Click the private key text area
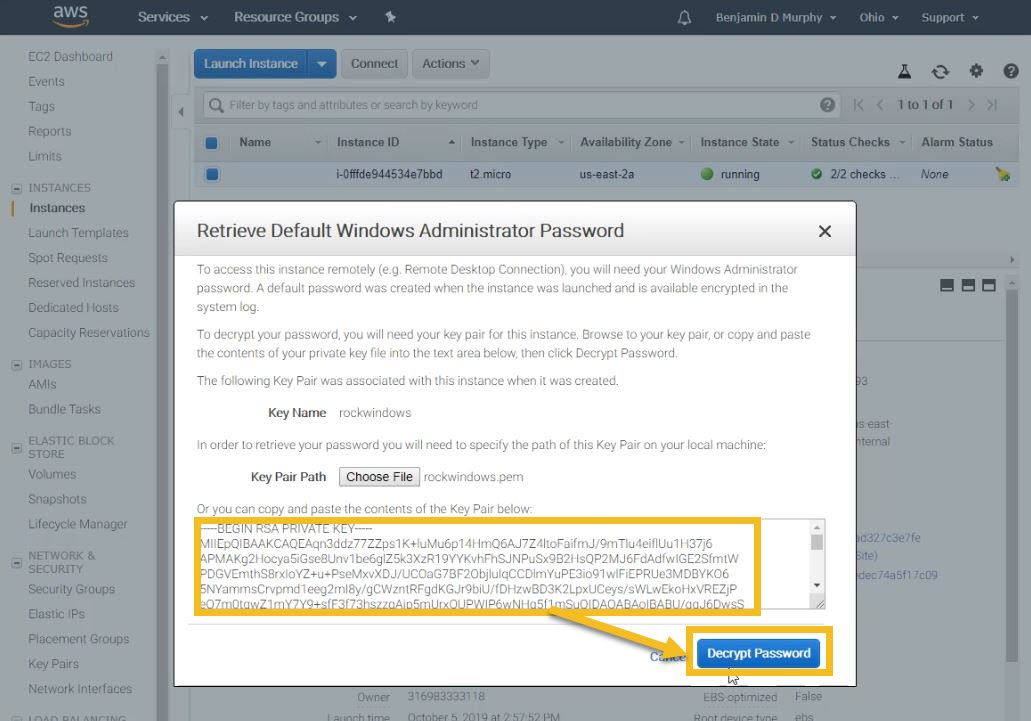Screen dimensions: 1031x721 [x=504, y=565]
